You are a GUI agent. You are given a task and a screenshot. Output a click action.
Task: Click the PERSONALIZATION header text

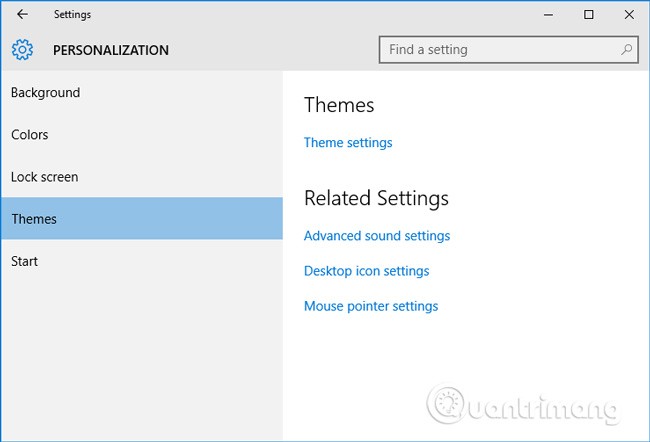pos(111,50)
